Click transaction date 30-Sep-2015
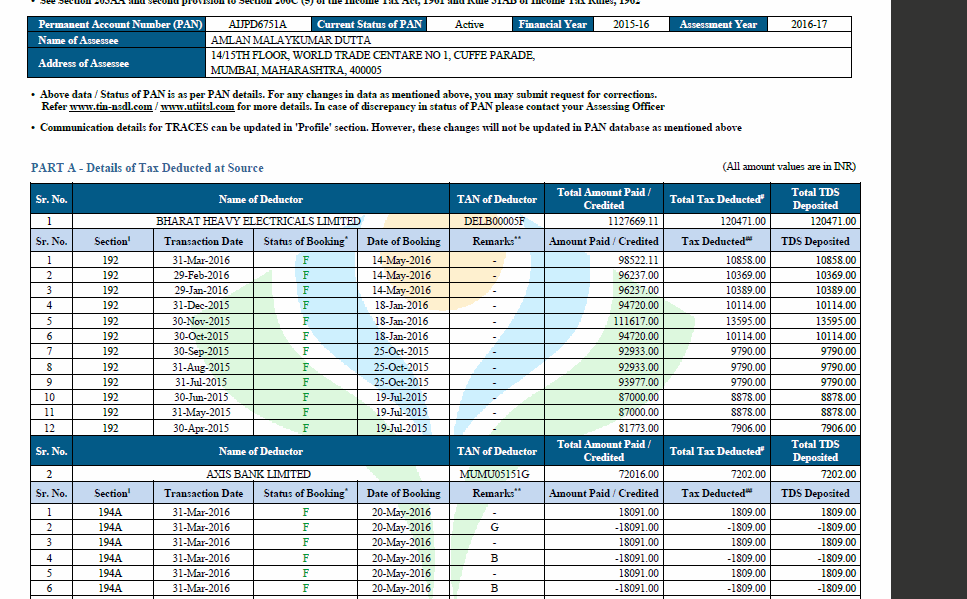This screenshot has width=967, height=599. (201, 351)
